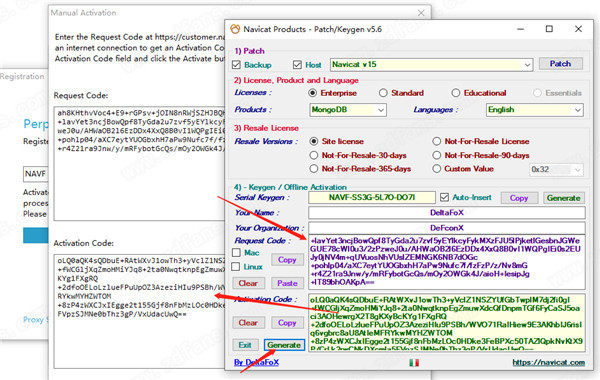
Task: Generate the Activation Code
Action: (x=284, y=345)
